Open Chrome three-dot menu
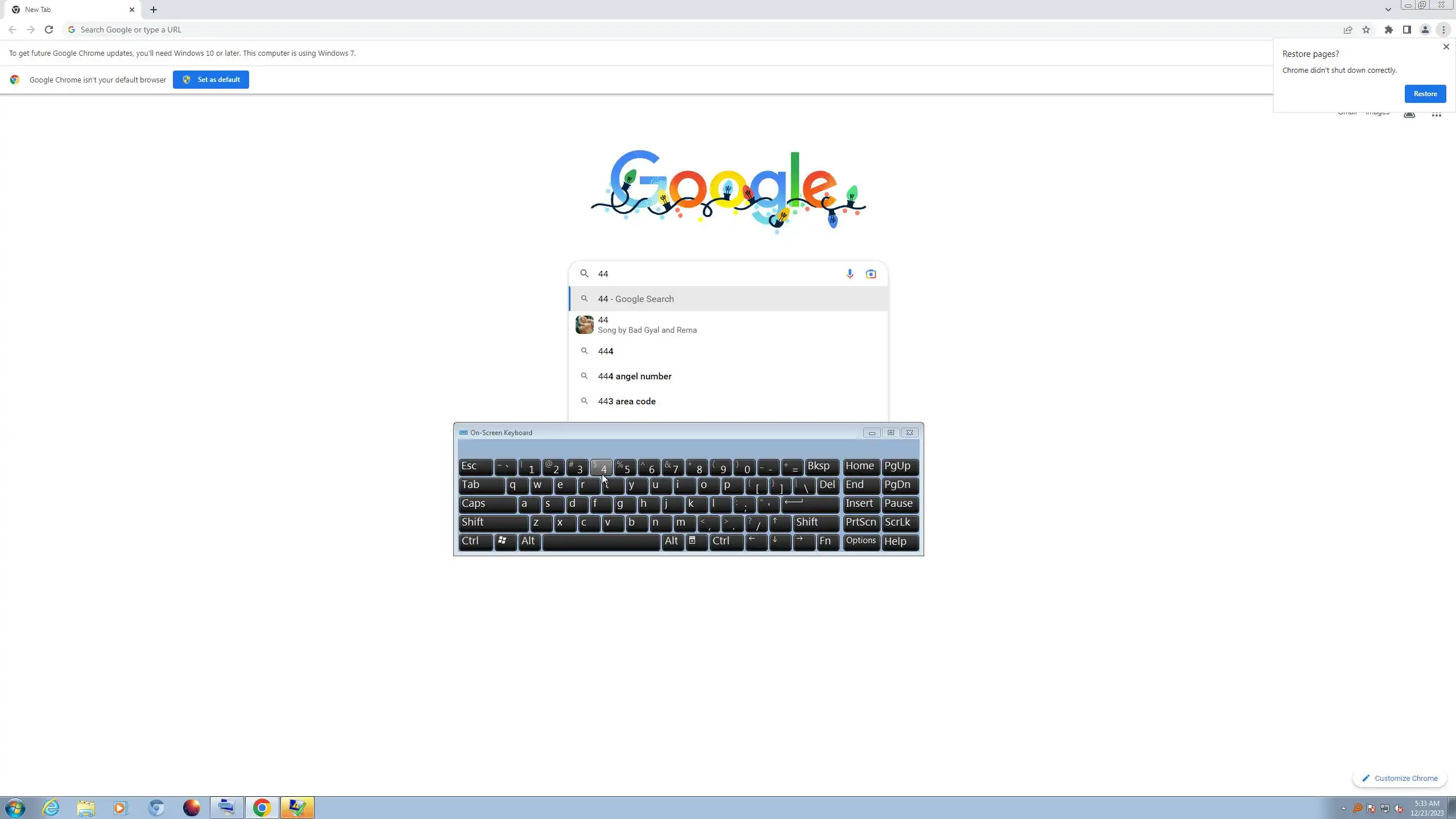 tap(1443, 30)
